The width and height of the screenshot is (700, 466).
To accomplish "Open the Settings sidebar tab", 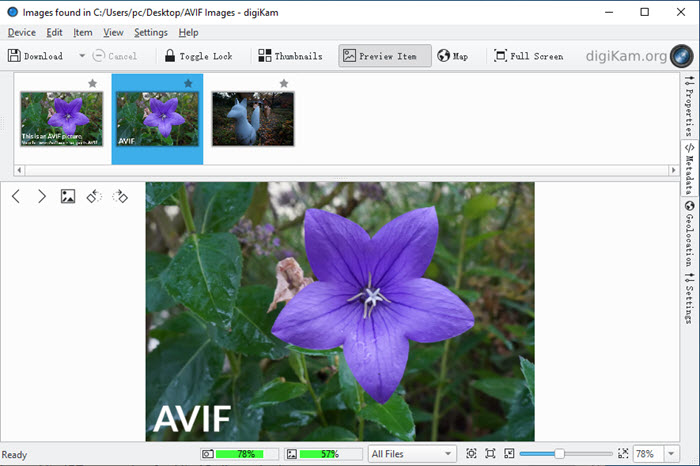I will coord(689,297).
